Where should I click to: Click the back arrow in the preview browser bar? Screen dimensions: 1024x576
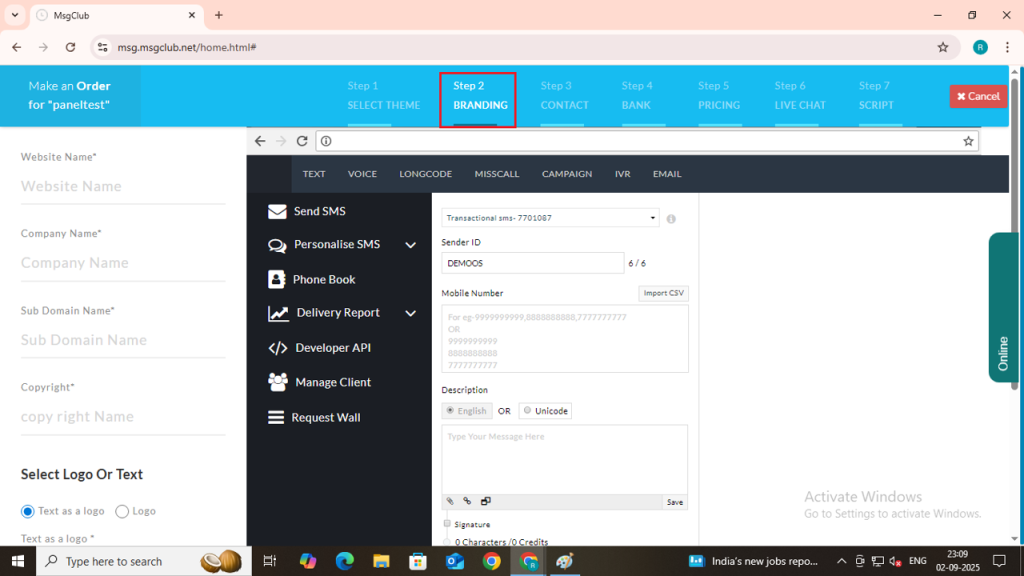260,141
